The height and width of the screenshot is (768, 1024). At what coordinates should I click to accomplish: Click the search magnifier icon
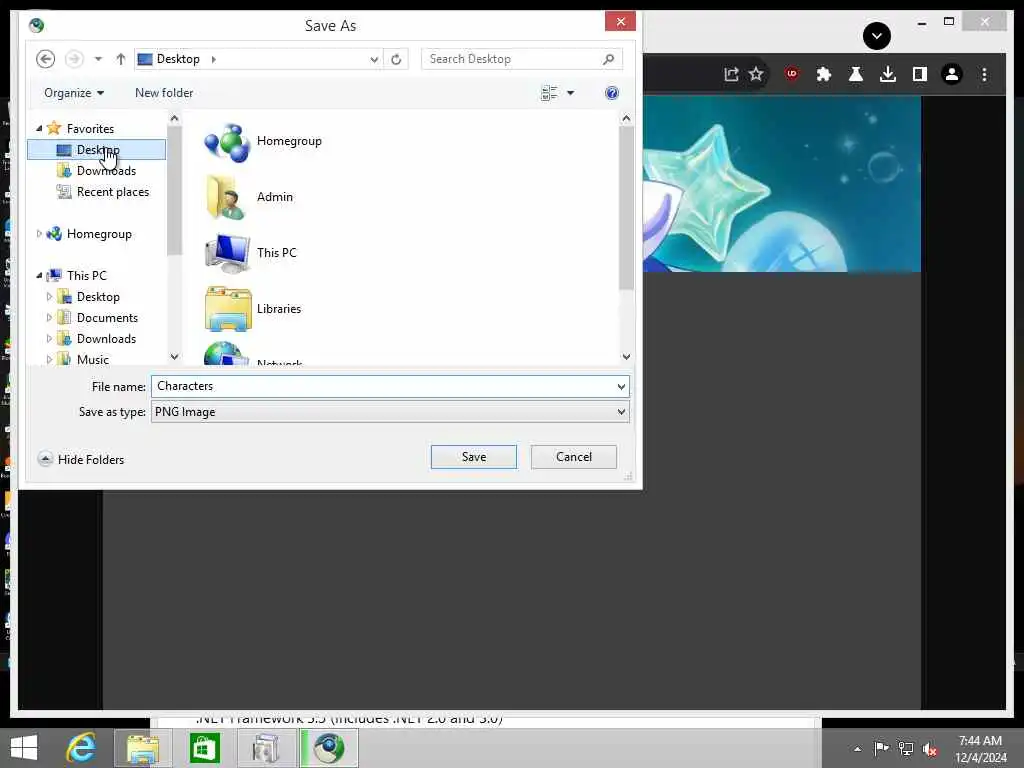[x=608, y=59]
